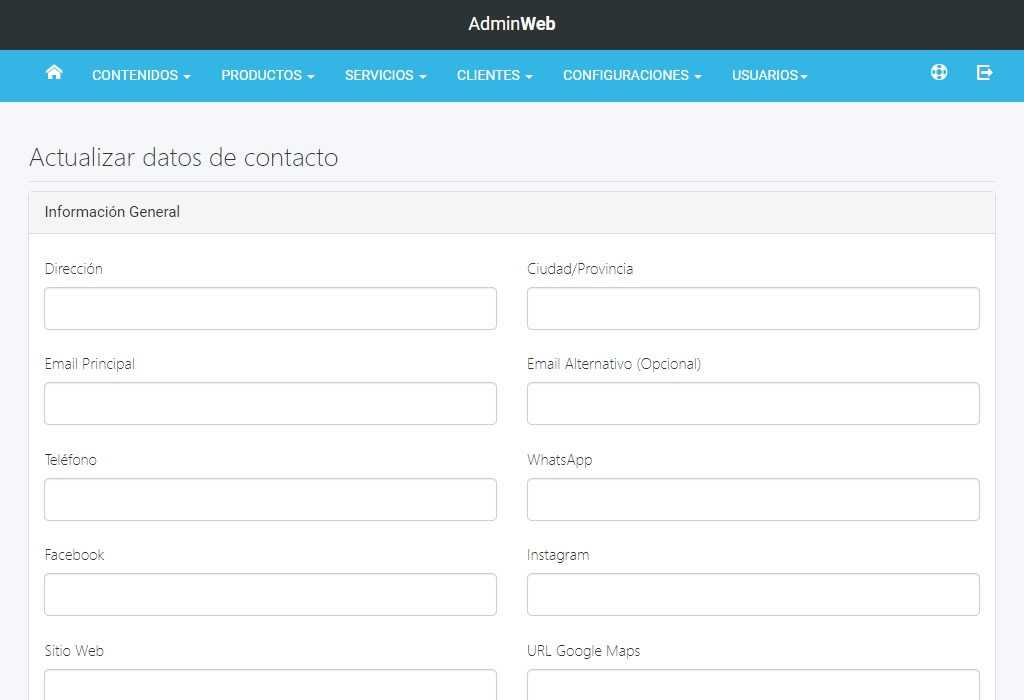Screen dimensions: 1024x700
Task: Focus the Instagram input field
Action: (x=752, y=594)
